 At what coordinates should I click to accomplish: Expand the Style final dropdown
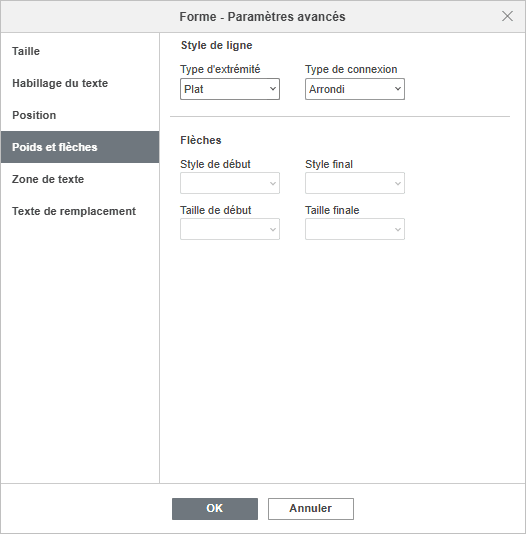[355, 183]
